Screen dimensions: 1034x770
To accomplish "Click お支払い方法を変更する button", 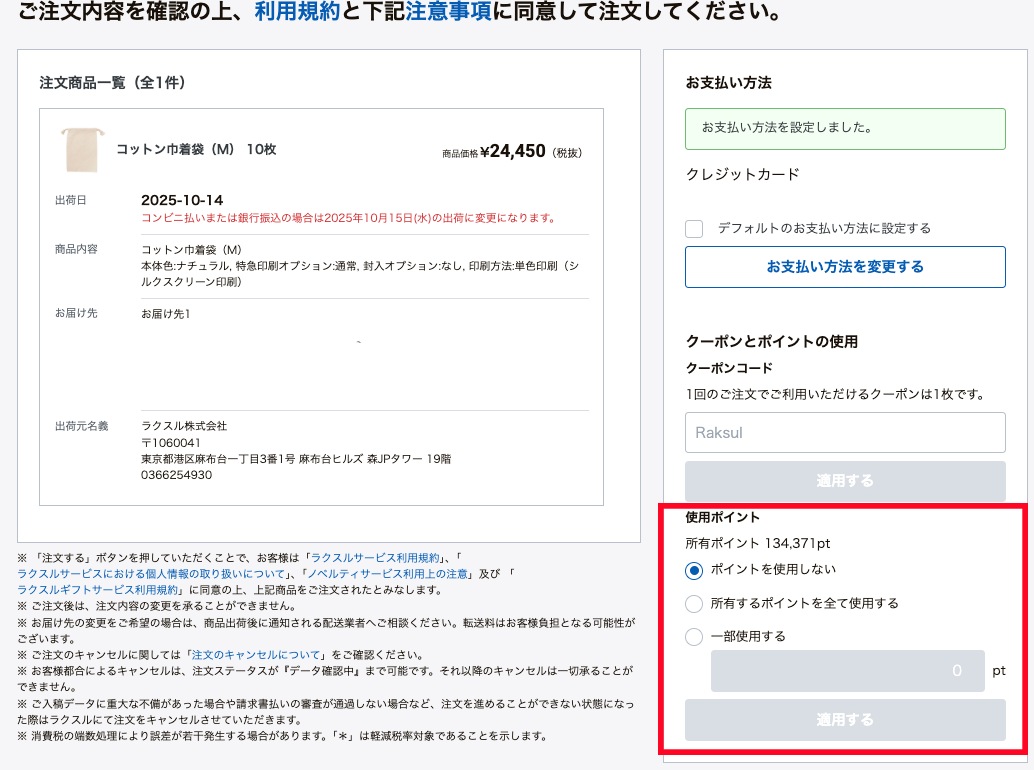I will click(x=845, y=267).
